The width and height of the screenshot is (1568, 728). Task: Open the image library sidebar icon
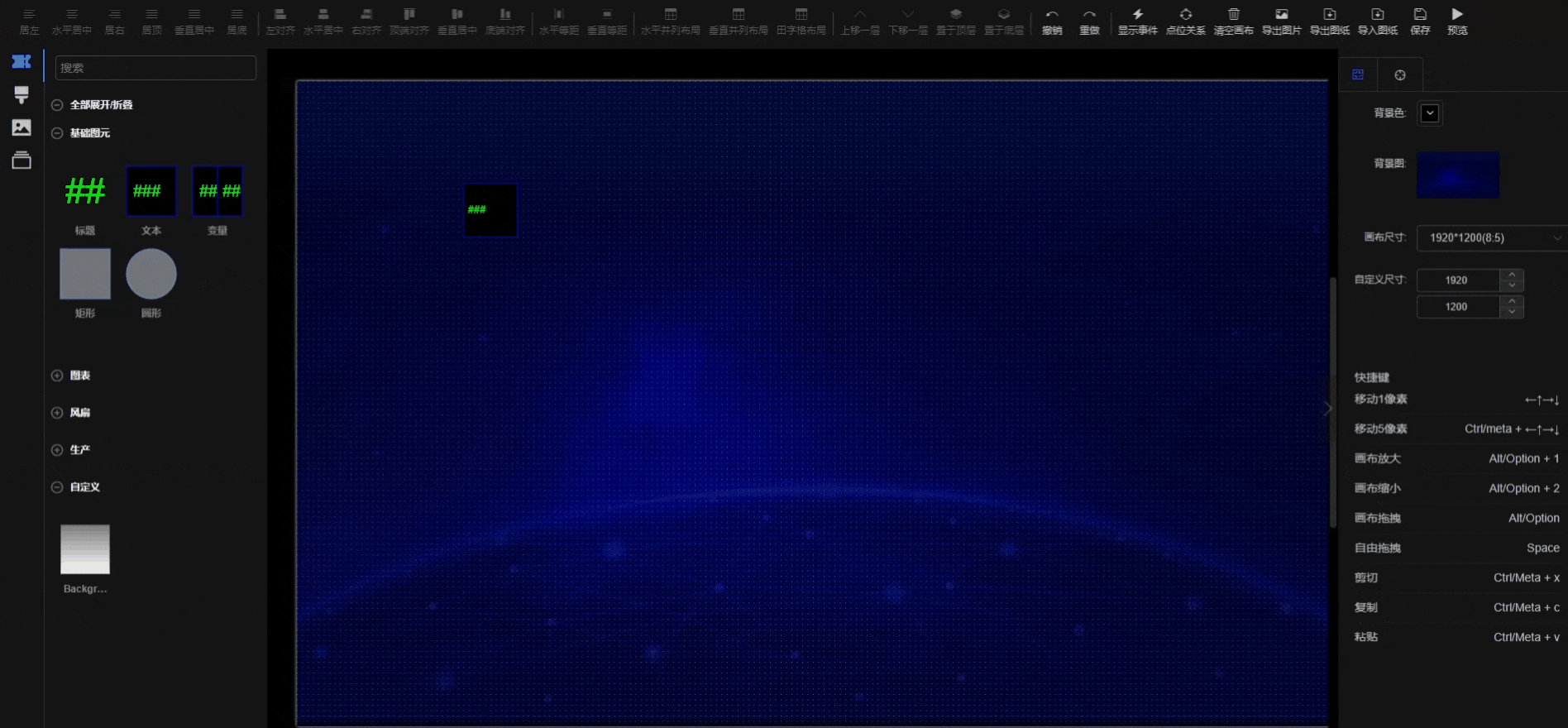point(22,127)
